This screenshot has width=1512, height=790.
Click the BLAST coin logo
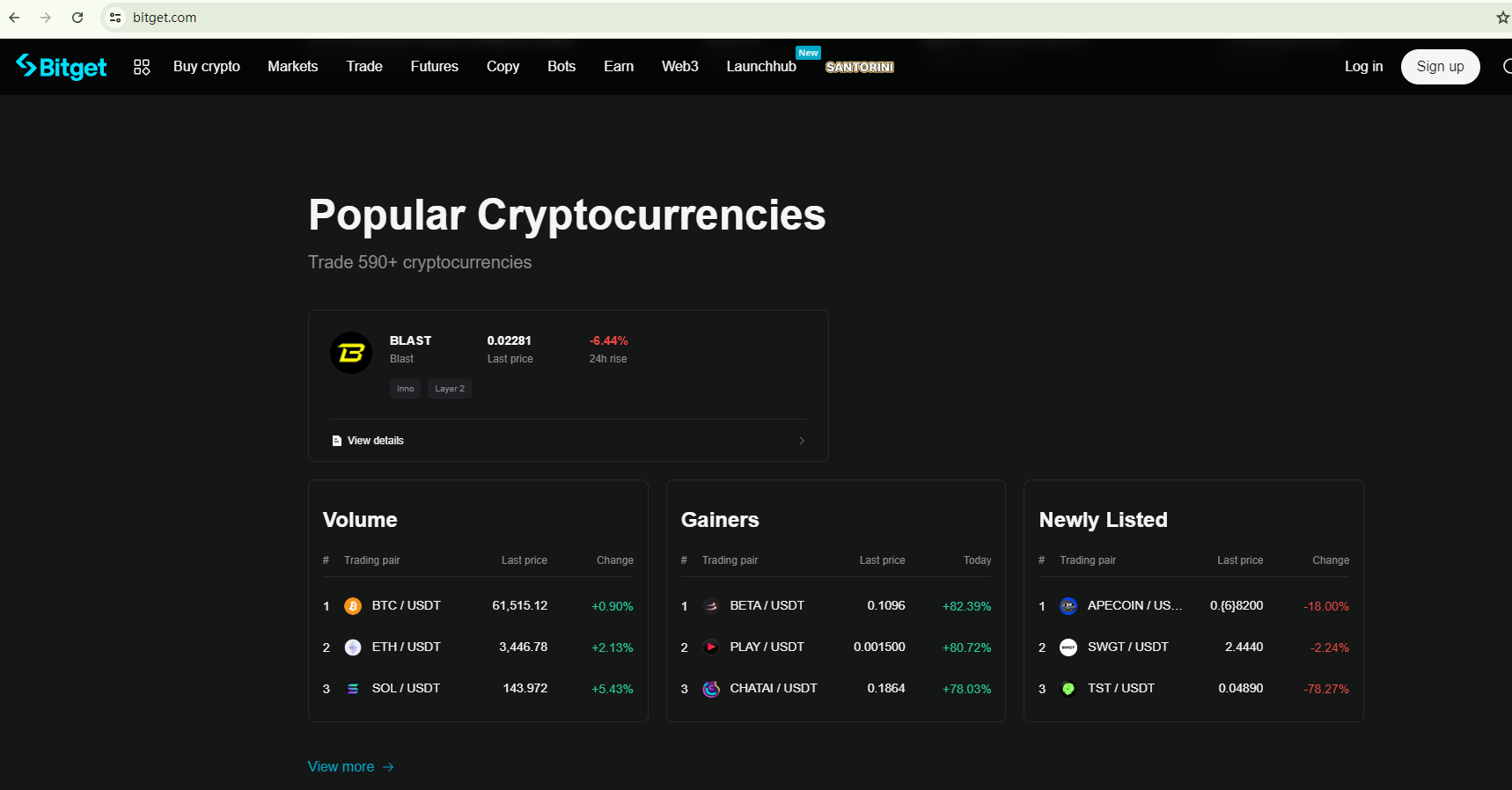pyautogui.click(x=351, y=353)
